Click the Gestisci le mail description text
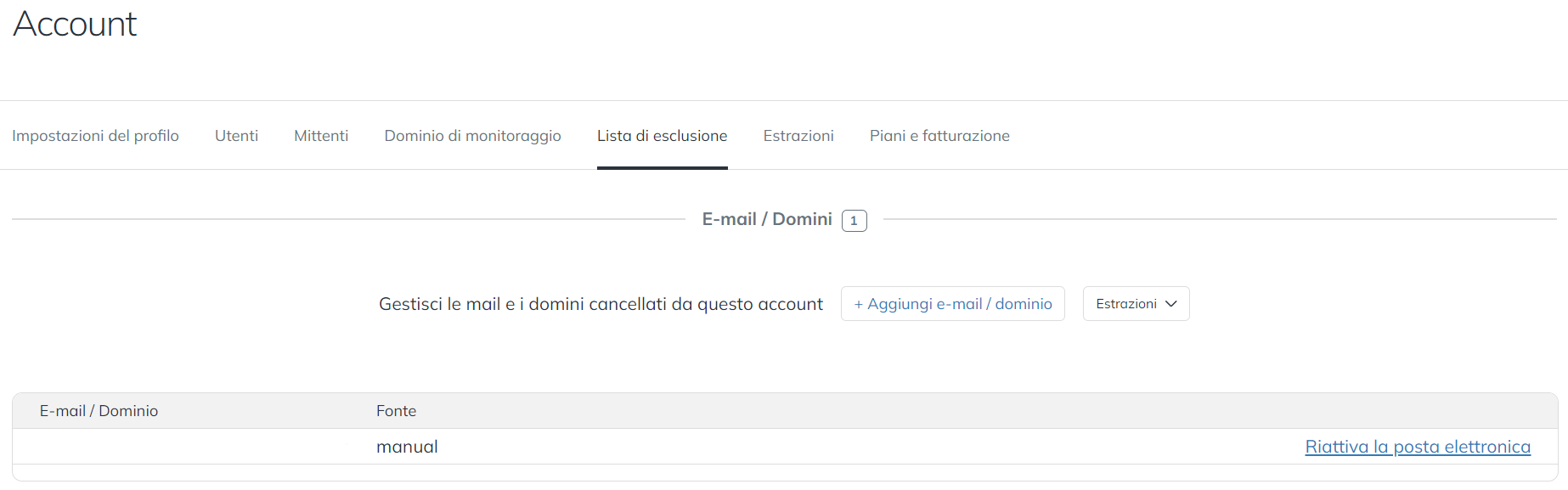Image resolution: width=1568 pixels, height=490 pixels. click(x=601, y=304)
